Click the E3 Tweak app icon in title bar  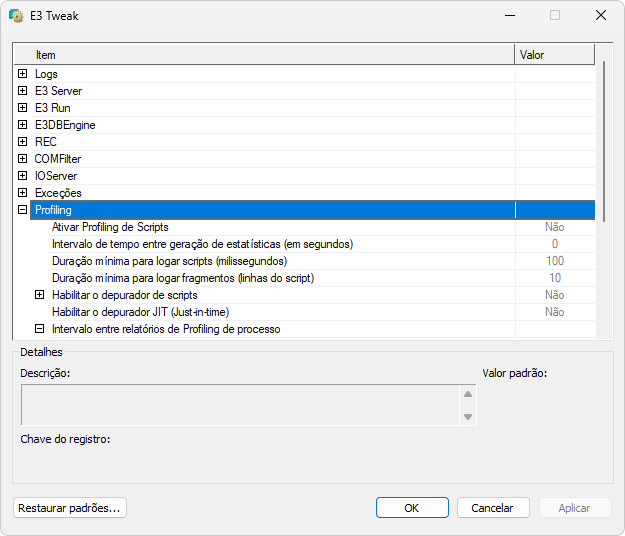pyautogui.click(x=16, y=16)
